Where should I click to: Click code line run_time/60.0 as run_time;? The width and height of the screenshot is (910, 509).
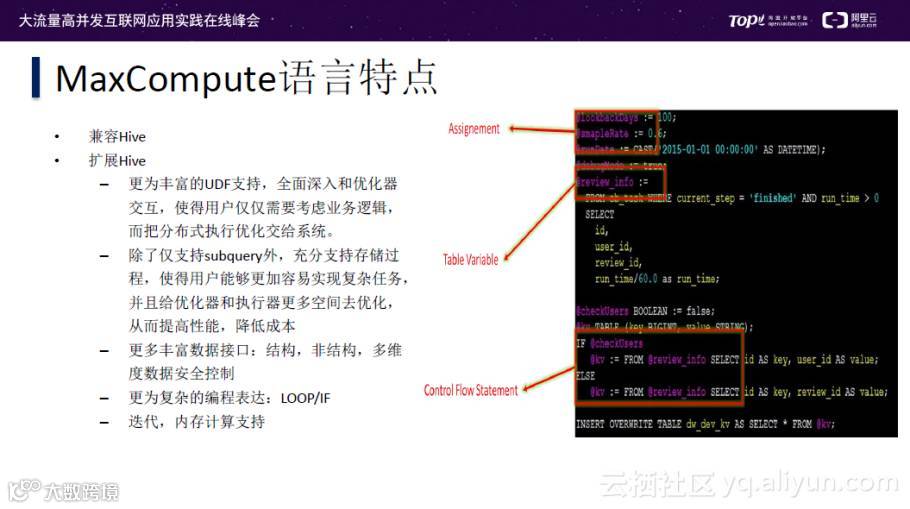pos(657,280)
